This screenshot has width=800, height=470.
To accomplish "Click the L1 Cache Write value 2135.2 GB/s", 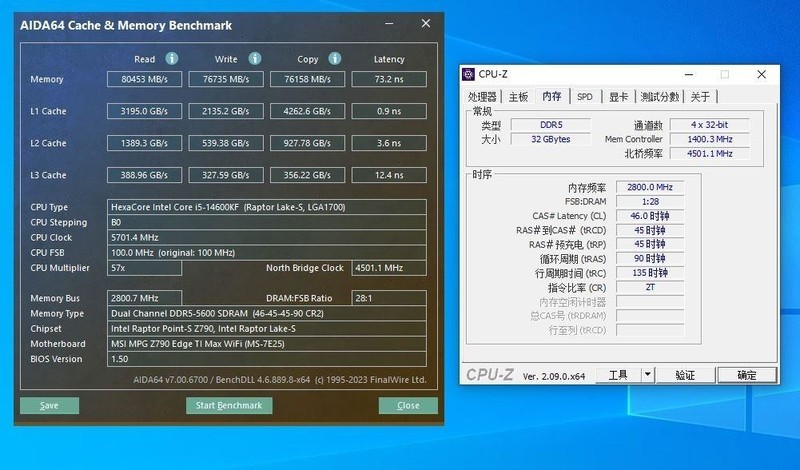I will pos(226,111).
